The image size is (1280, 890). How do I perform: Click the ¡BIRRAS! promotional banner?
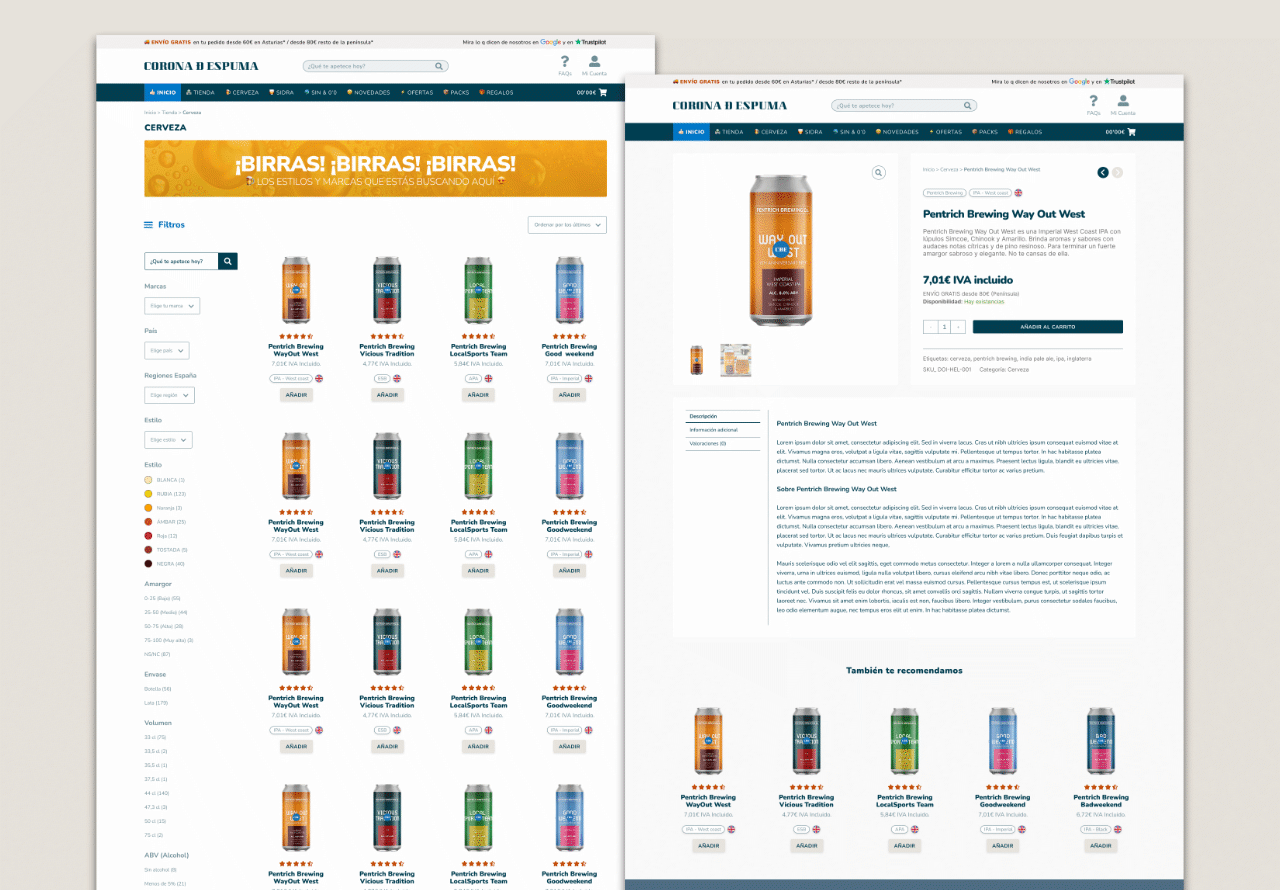click(375, 168)
